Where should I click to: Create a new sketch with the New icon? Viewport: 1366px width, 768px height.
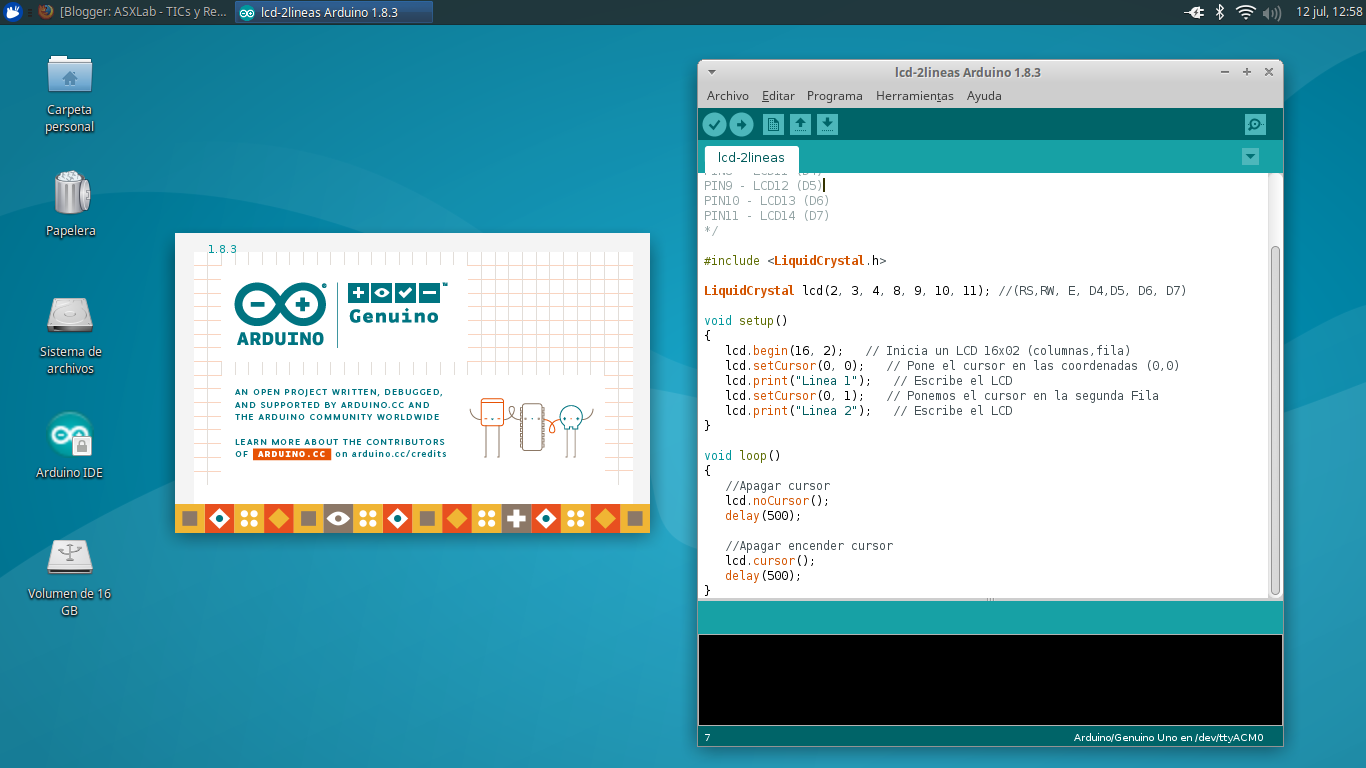click(x=771, y=124)
